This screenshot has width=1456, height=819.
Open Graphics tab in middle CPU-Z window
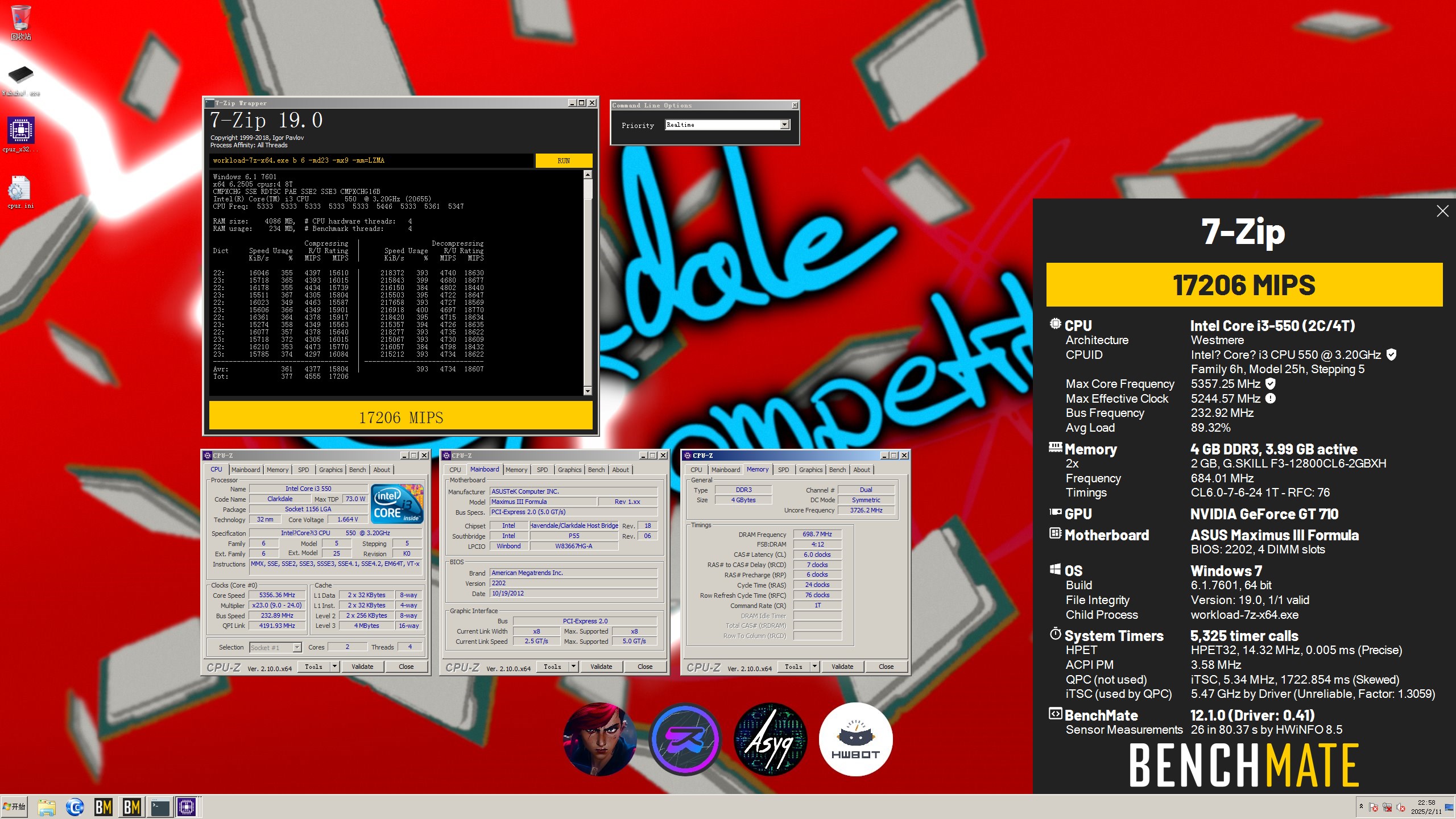coord(570,470)
